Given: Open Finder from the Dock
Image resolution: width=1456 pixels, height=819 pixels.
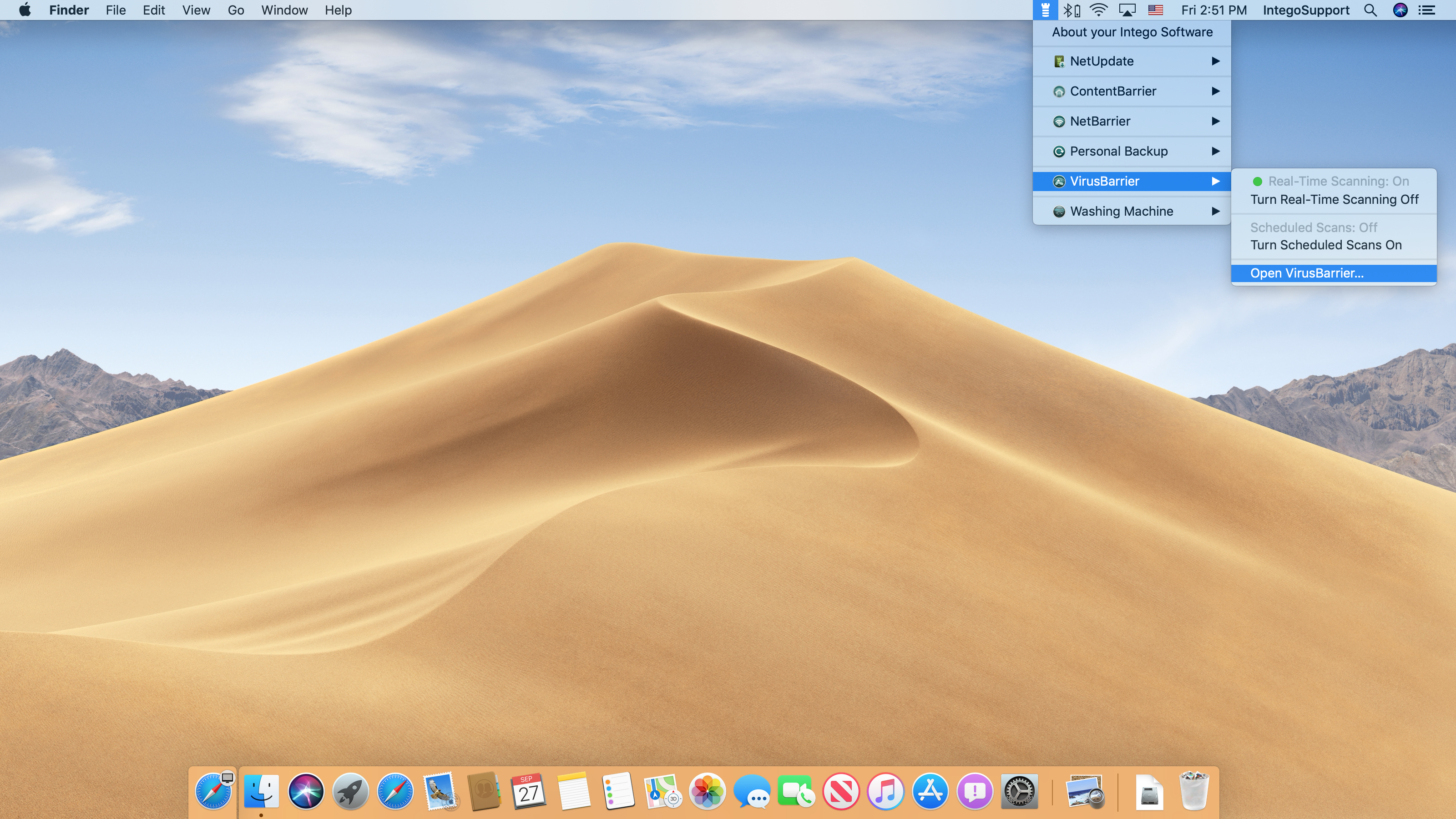Looking at the screenshot, I should (261, 791).
